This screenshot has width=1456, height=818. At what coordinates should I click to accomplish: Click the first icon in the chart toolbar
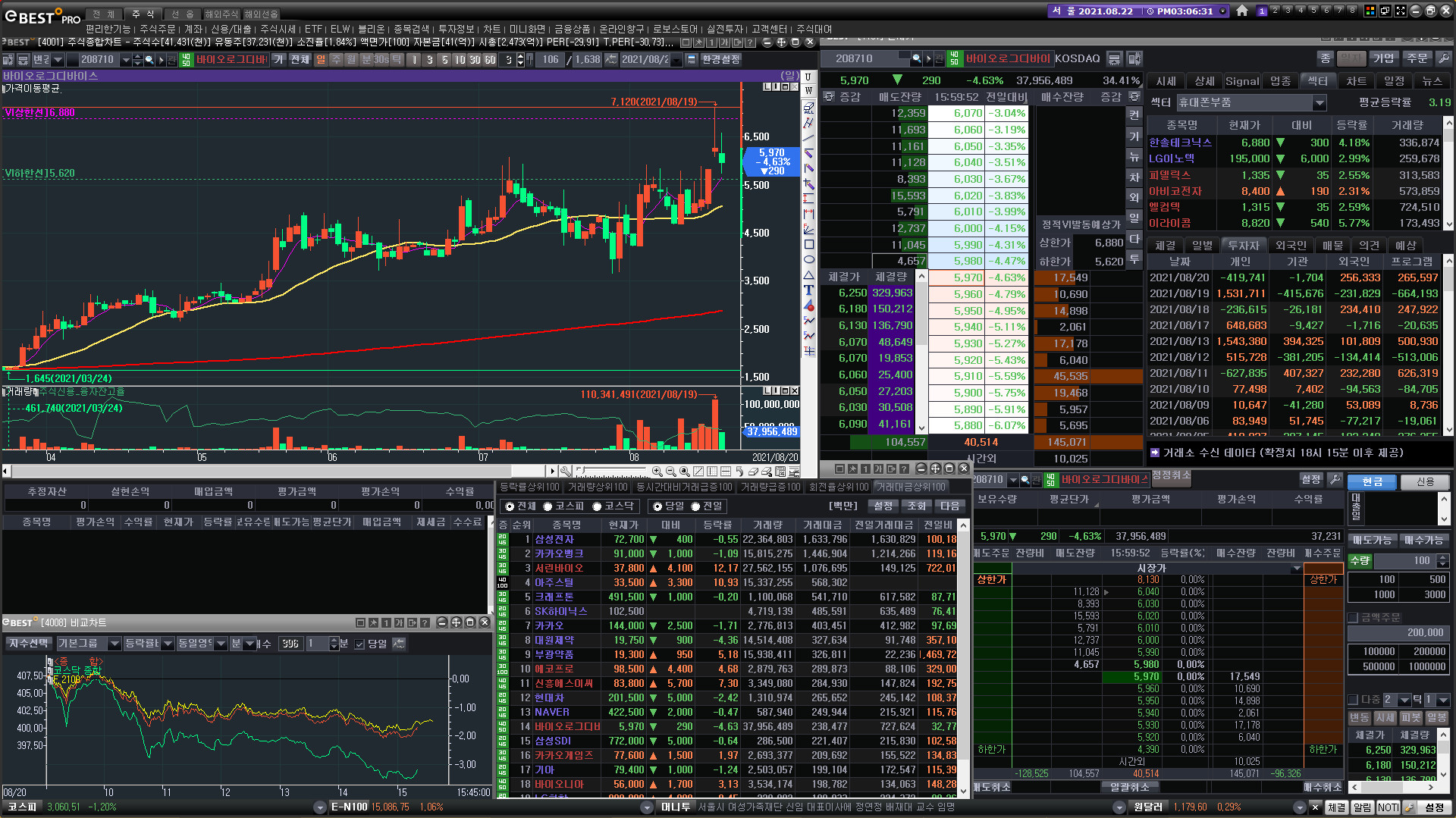tap(8, 59)
